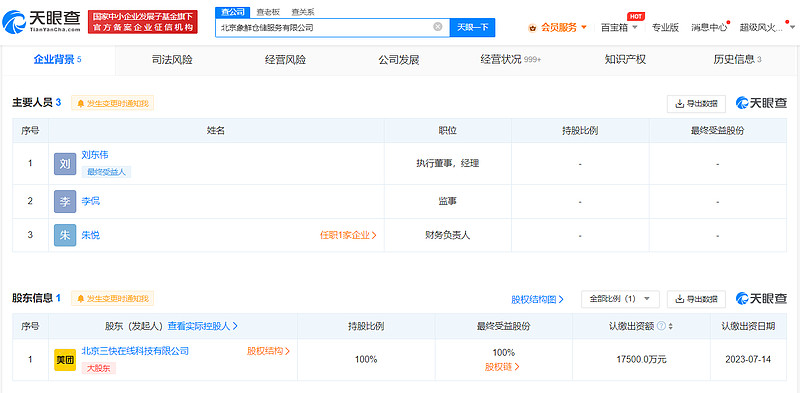
Task: Enable change notification for 主要人员
Action: (112, 103)
